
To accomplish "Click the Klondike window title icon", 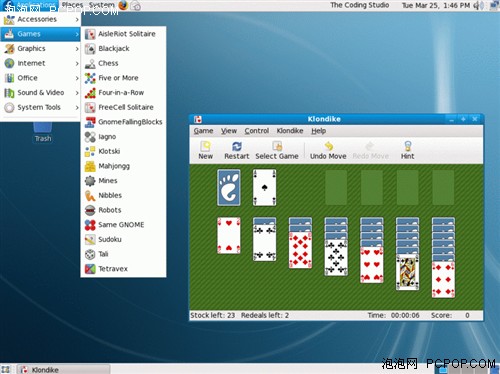I will point(198,119).
